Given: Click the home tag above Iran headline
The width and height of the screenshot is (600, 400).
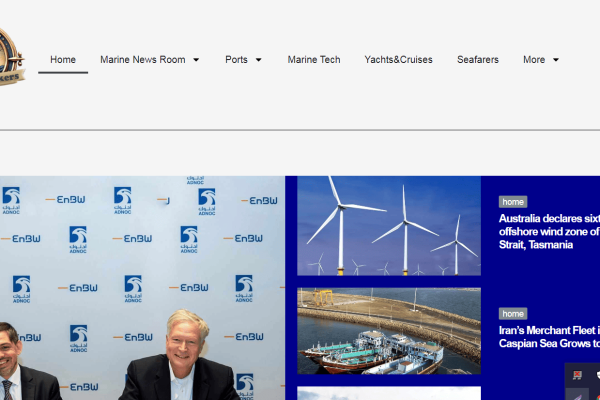Looking at the screenshot, I should (x=513, y=313).
